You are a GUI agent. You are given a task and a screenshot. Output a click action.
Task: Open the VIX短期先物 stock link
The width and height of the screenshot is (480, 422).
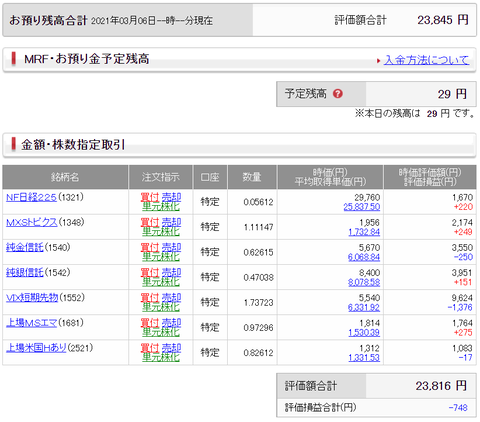pyautogui.click(x=32, y=297)
